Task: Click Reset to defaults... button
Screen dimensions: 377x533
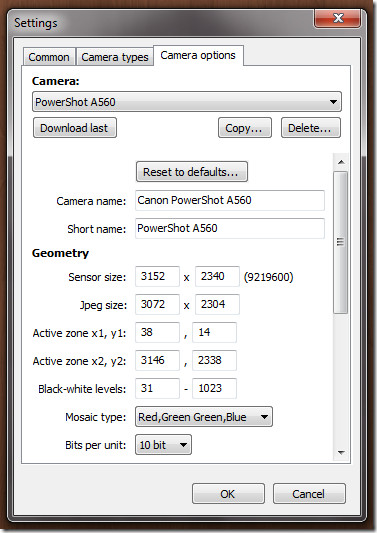Action: (192, 172)
